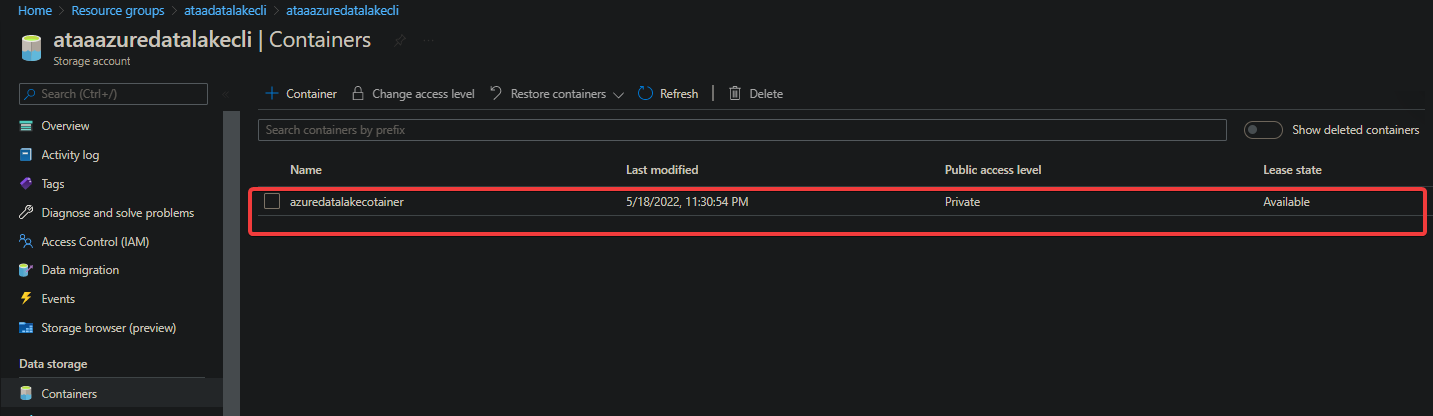Screen dimensions: 1433x416
Task: Click the Public access level column header
Action: coord(993,170)
